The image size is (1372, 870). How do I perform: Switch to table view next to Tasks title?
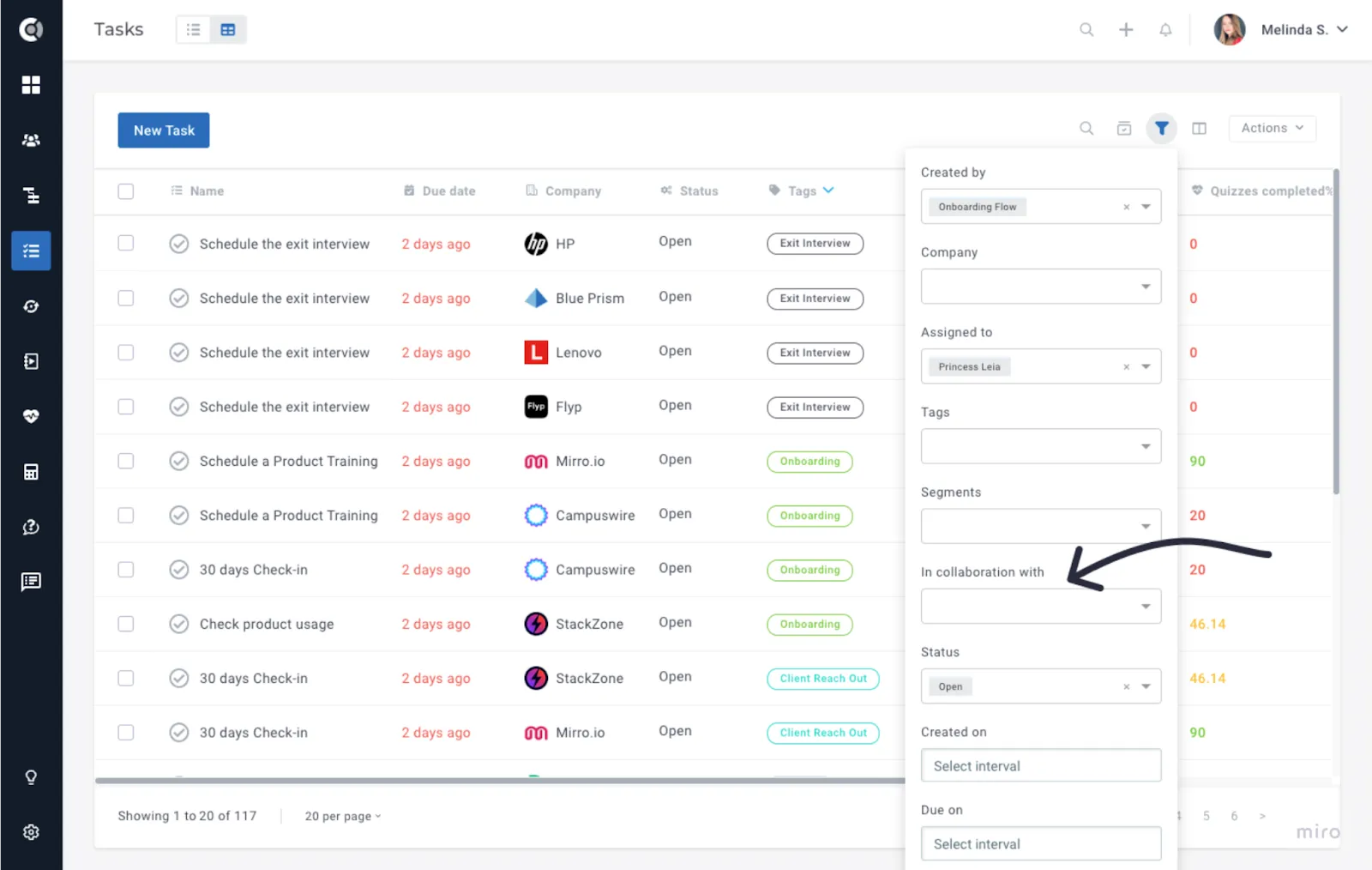click(x=228, y=29)
